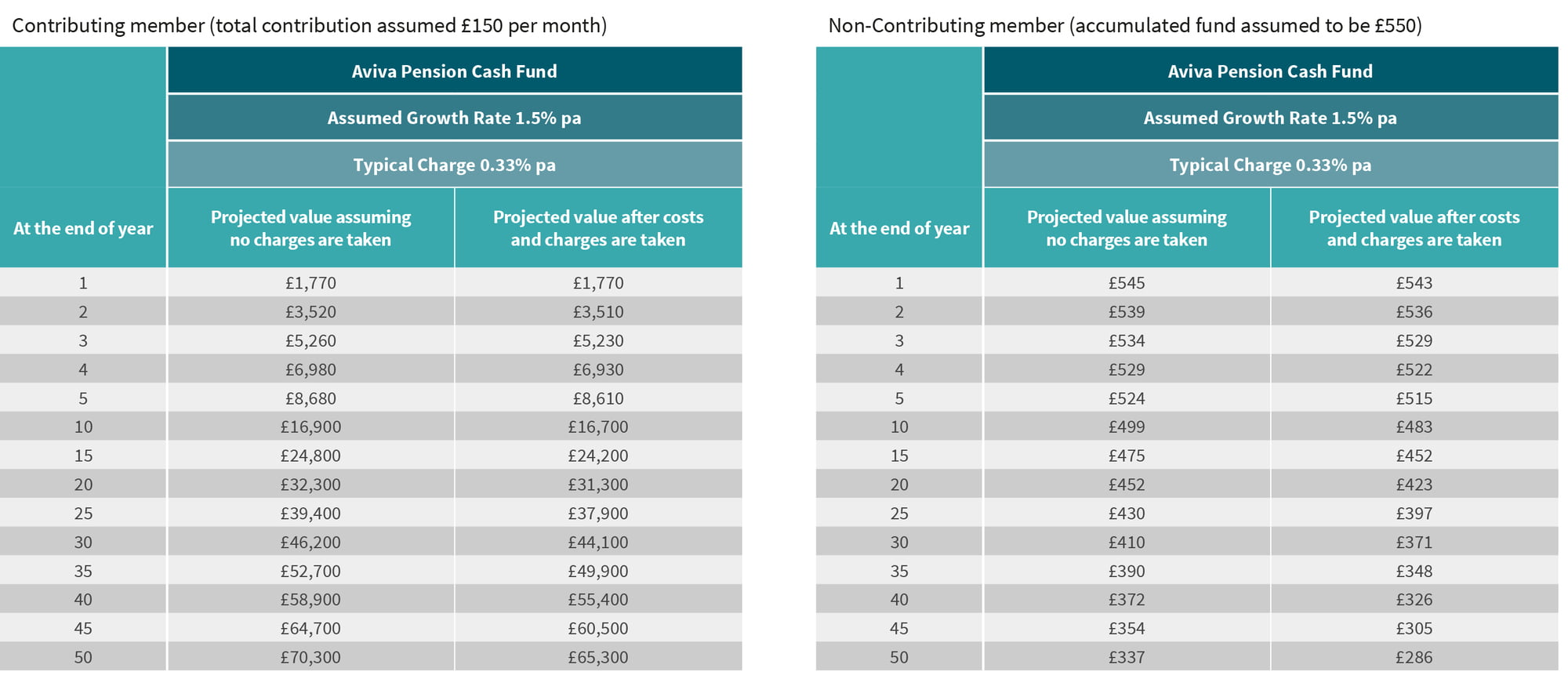Screen dimensions: 1568x679
Task: Click the Non-Contributing member table title text
Action: (1124, 26)
